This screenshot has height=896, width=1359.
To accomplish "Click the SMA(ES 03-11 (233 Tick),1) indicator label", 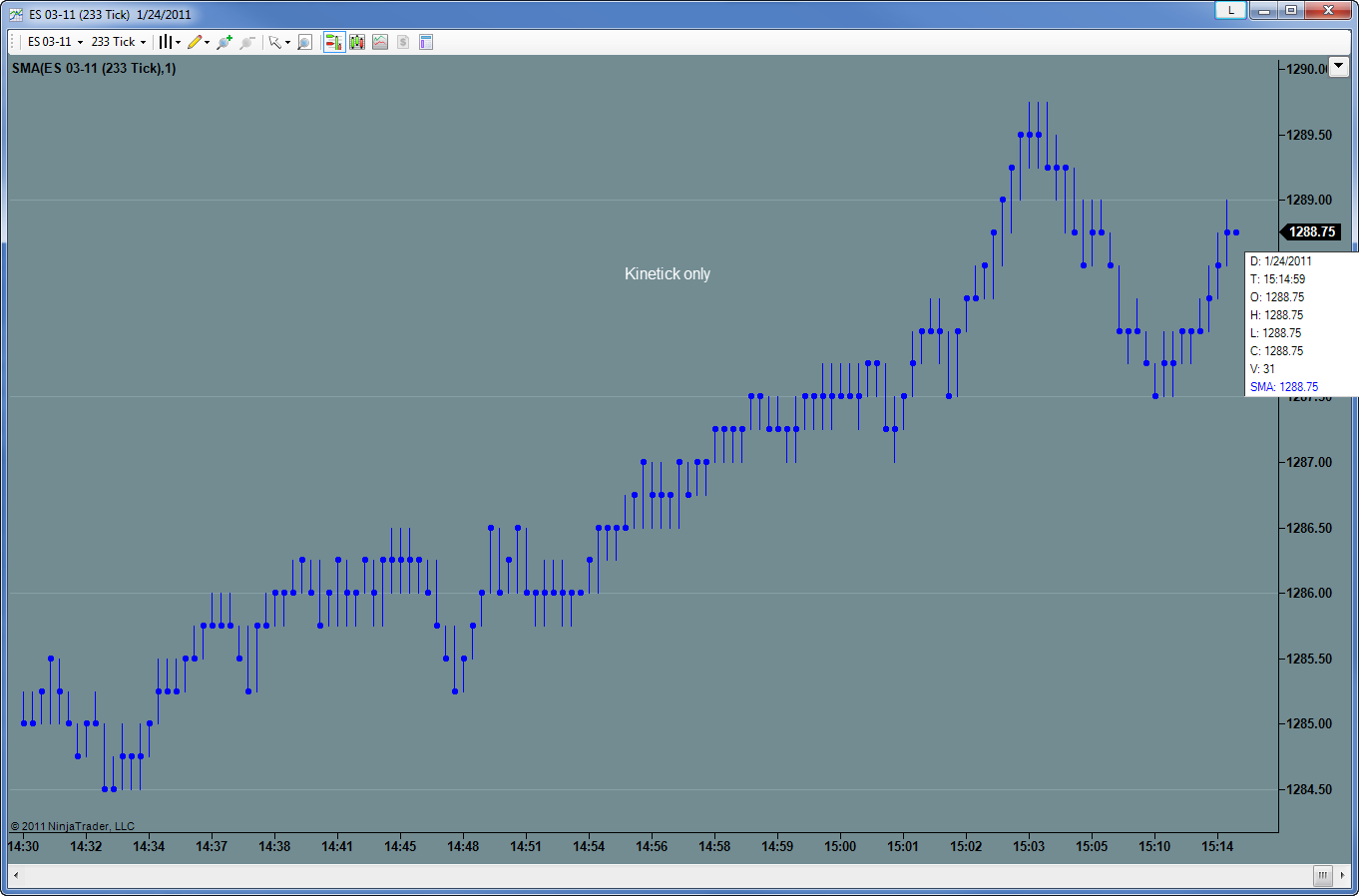I will click(94, 68).
